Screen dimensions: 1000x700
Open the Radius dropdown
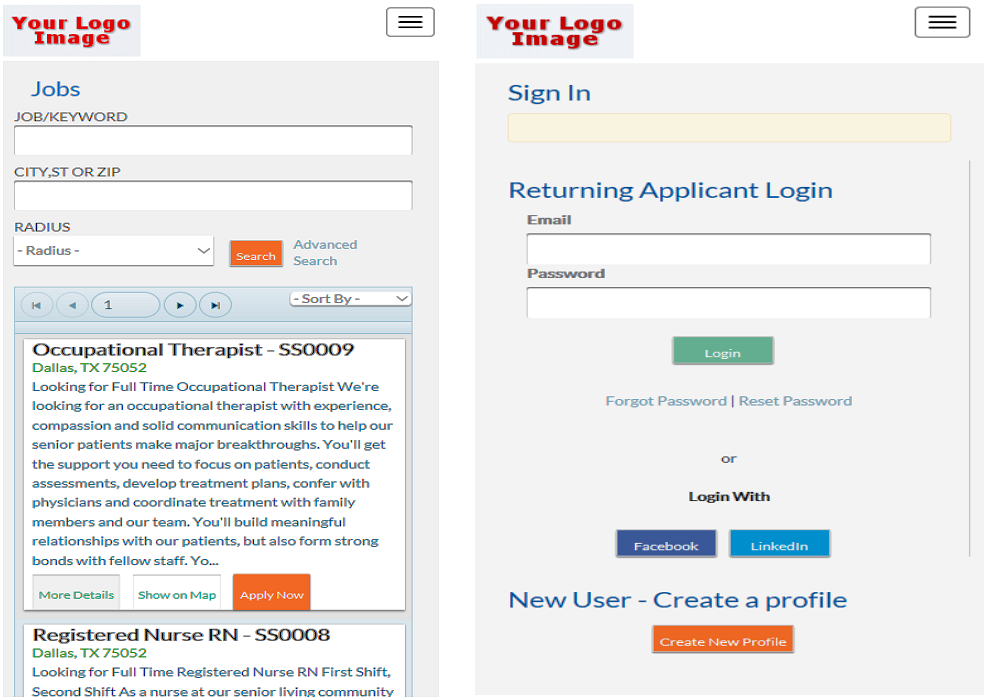(112, 250)
